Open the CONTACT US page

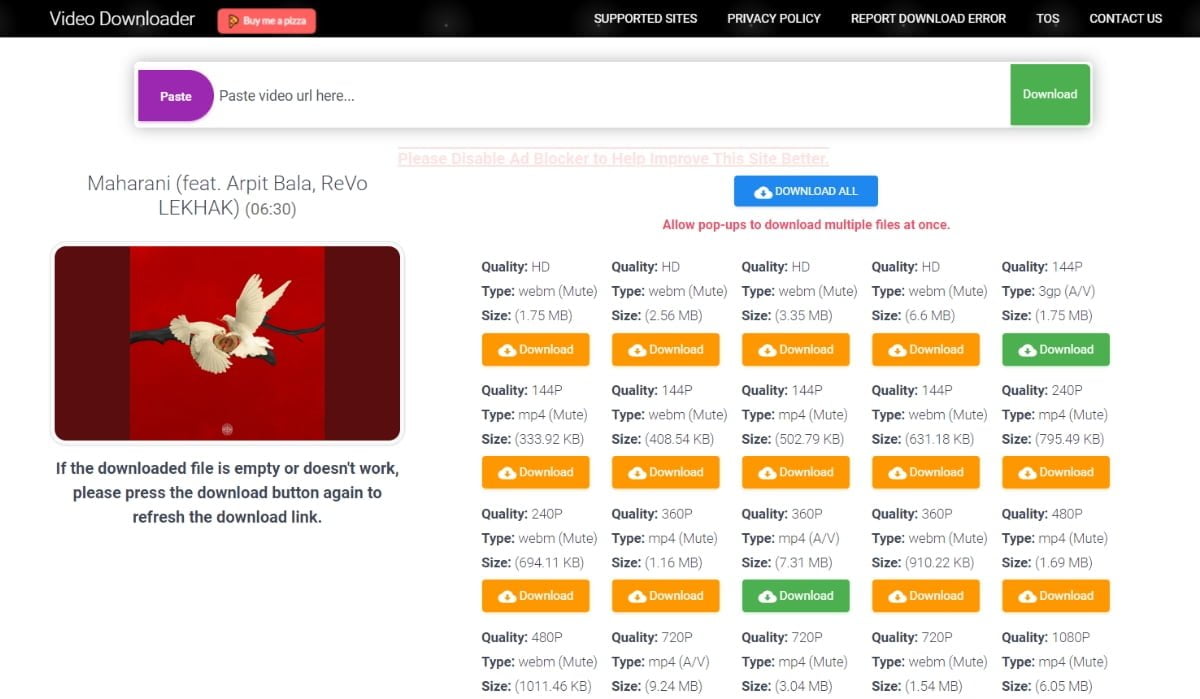(1125, 18)
